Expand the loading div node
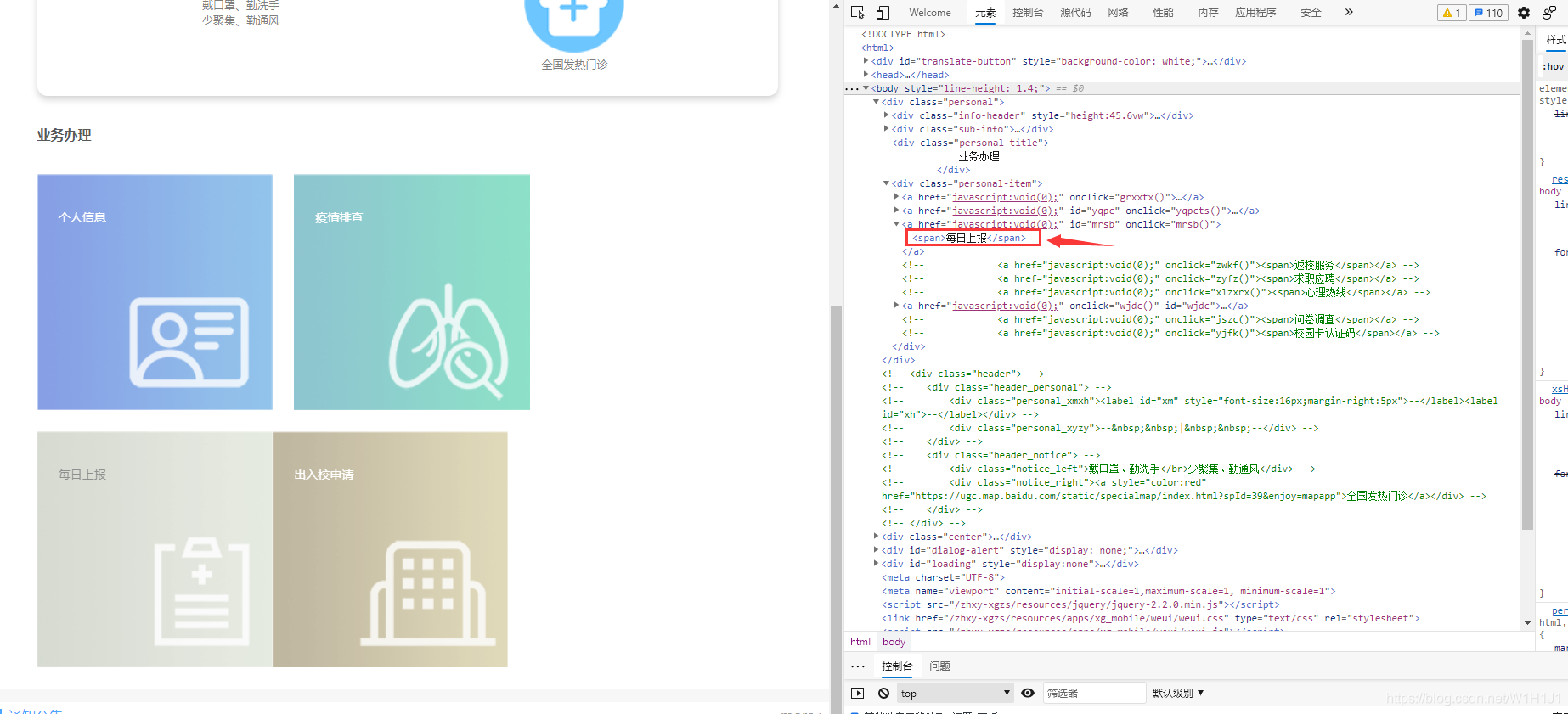 [x=877, y=564]
